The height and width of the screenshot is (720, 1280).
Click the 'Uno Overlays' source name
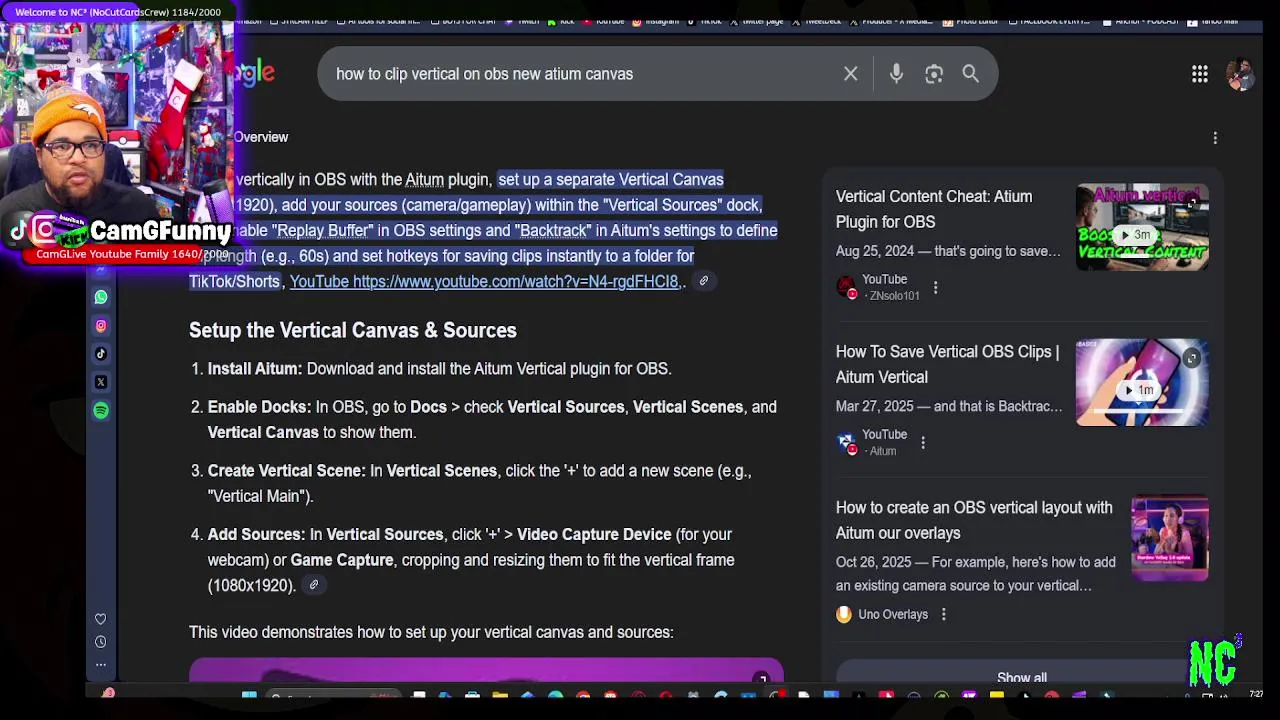click(x=892, y=614)
